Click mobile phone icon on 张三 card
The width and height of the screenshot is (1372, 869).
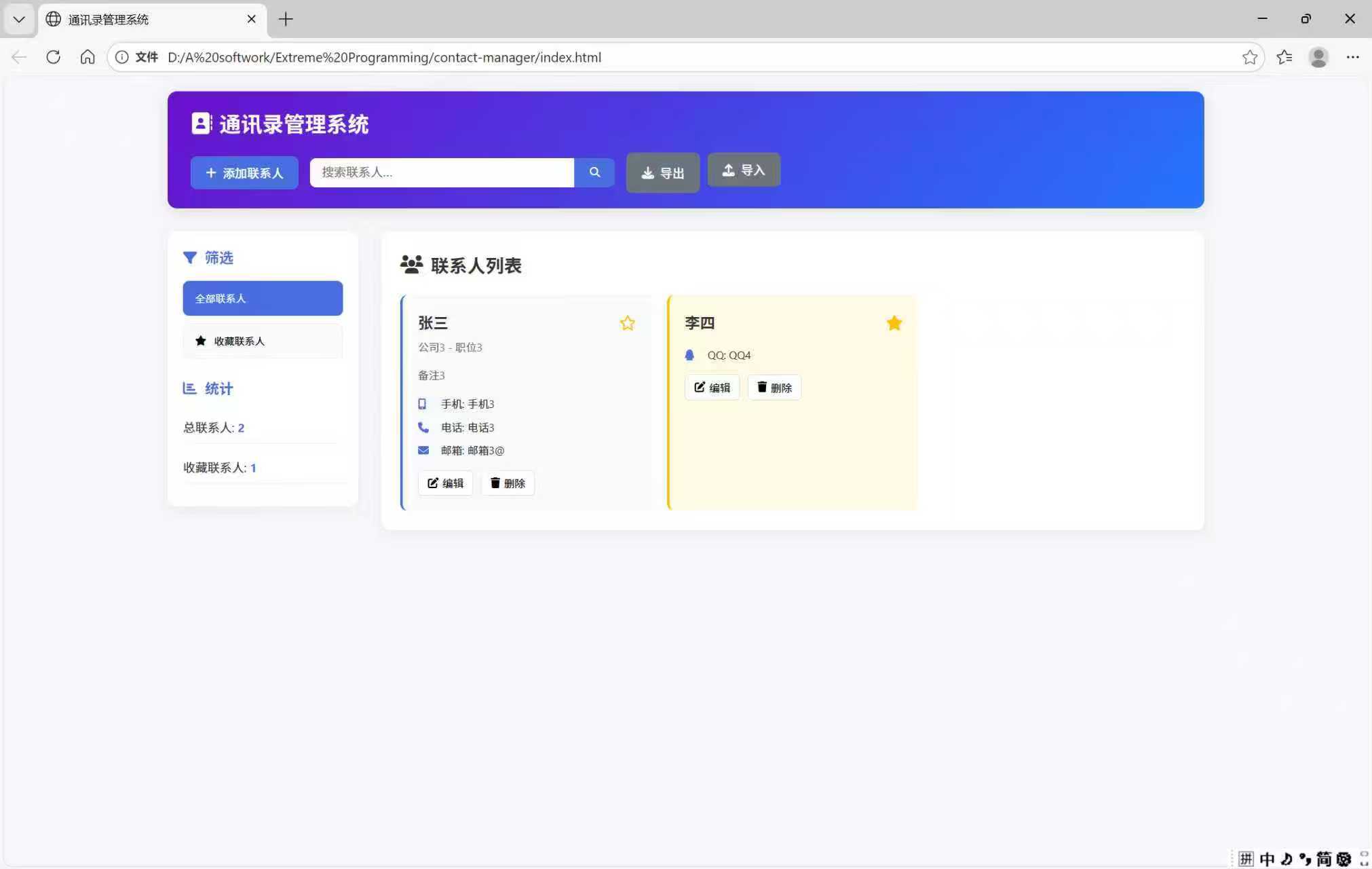(x=422, y=404)
